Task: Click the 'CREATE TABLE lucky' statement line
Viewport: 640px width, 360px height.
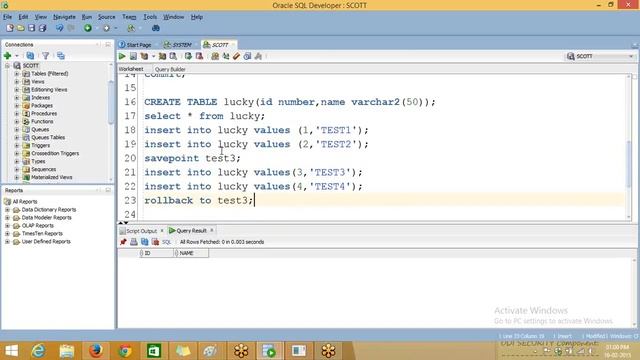Action: pyautogui.click(x=290, y=102)
